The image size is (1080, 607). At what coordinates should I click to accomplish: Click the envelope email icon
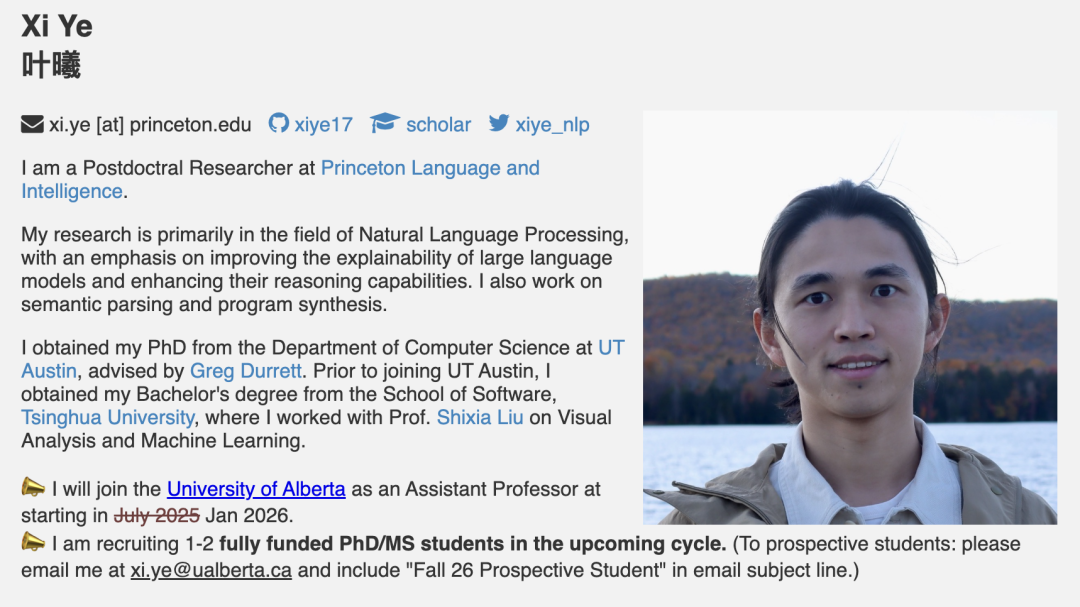tap(32, 125)
